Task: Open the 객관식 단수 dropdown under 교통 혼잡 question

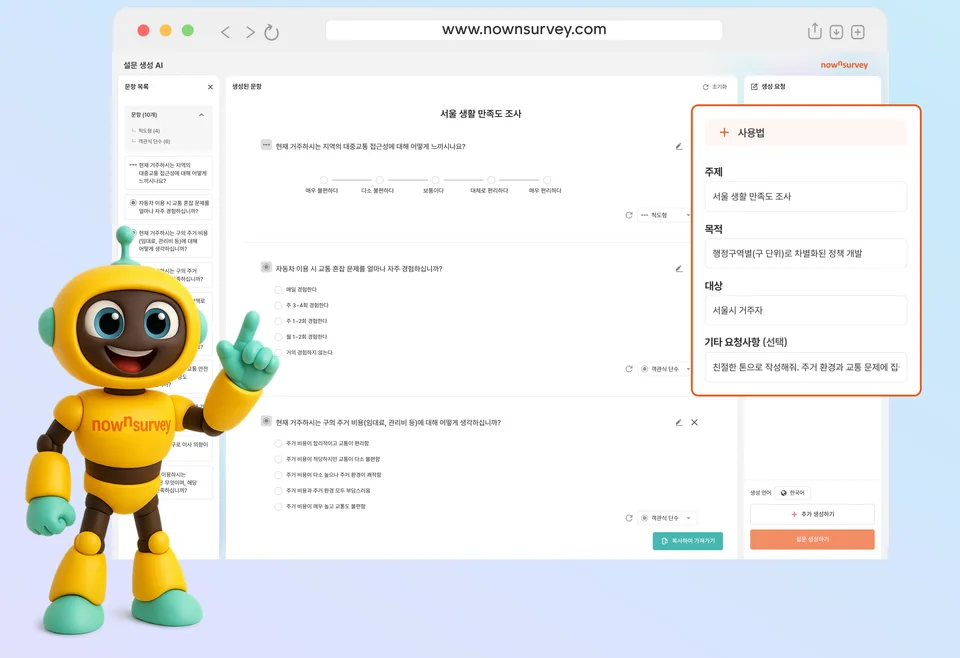Action: point(664,369)
